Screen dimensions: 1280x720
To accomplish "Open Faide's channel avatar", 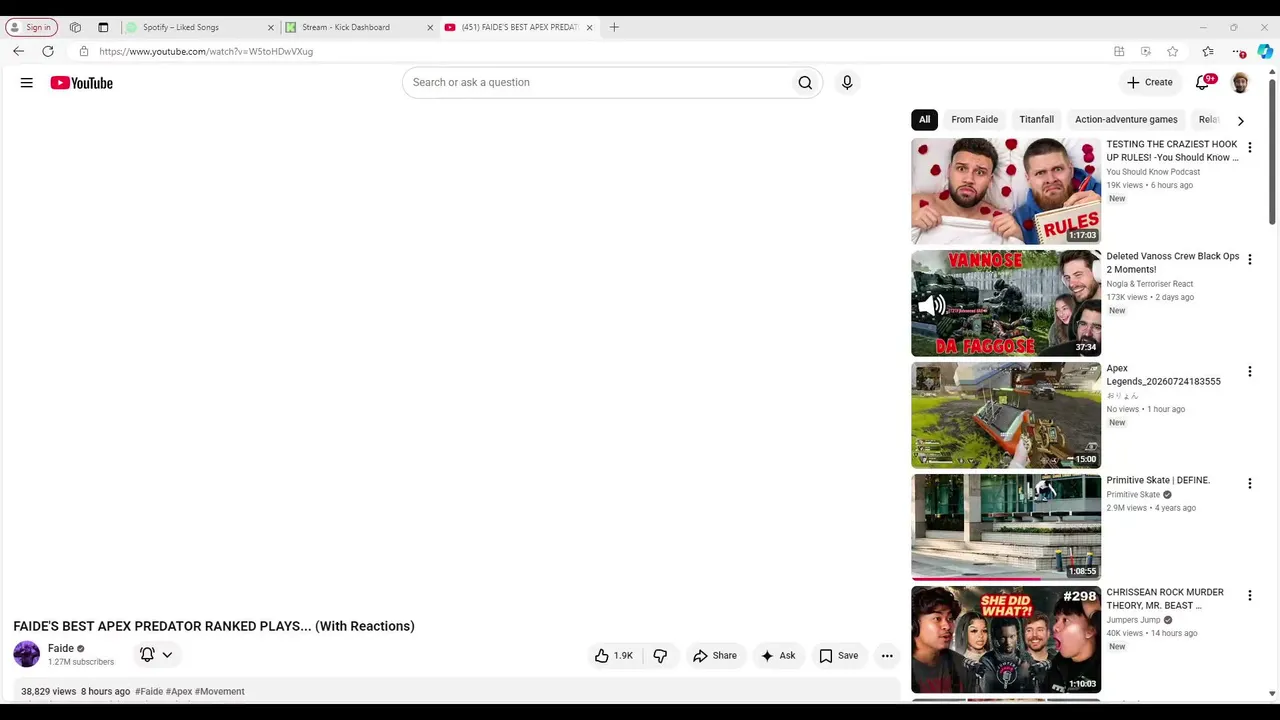I will point(27,655).
